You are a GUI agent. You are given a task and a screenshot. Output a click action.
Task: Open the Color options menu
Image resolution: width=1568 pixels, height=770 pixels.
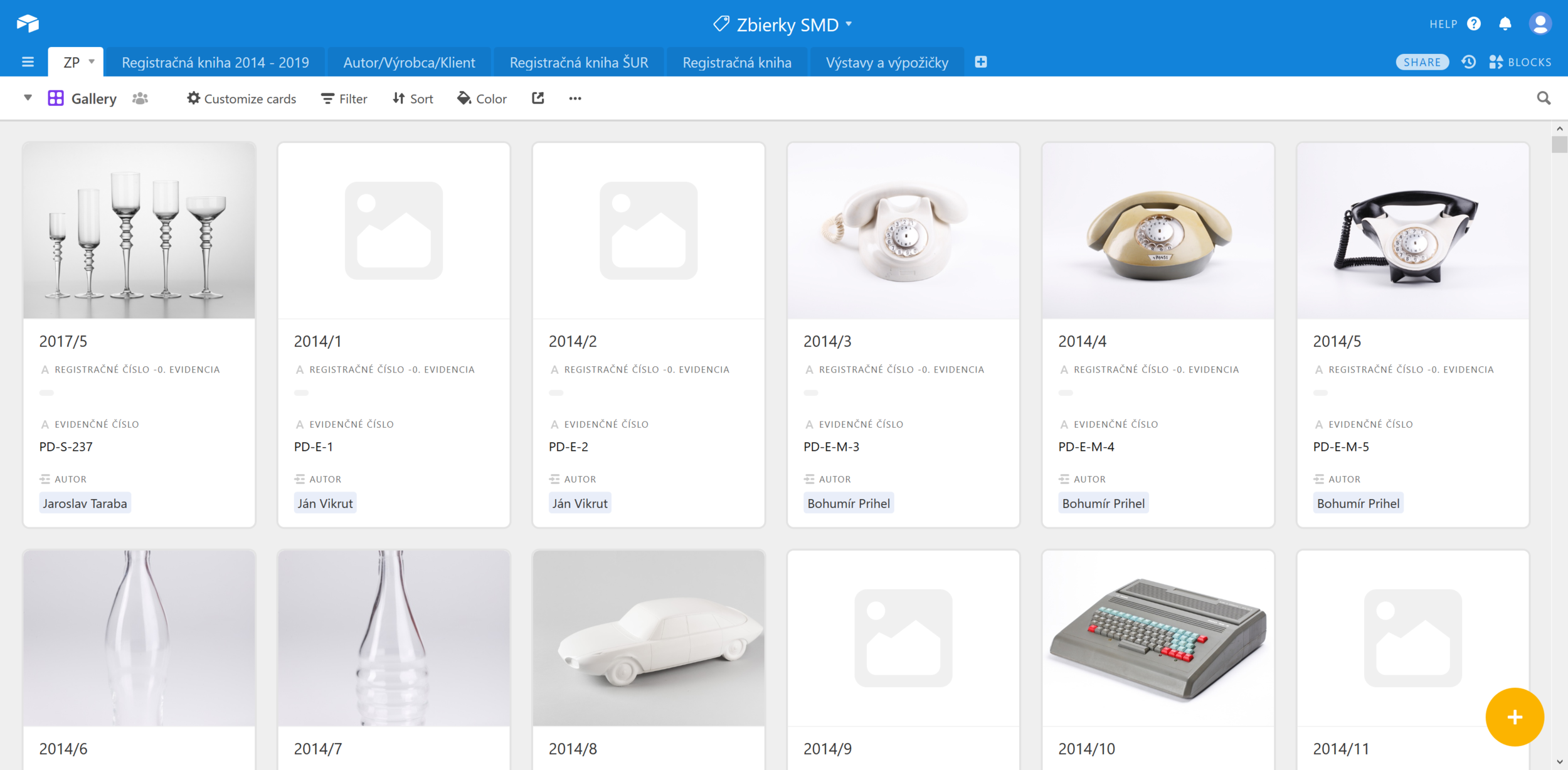pos(482,98)
